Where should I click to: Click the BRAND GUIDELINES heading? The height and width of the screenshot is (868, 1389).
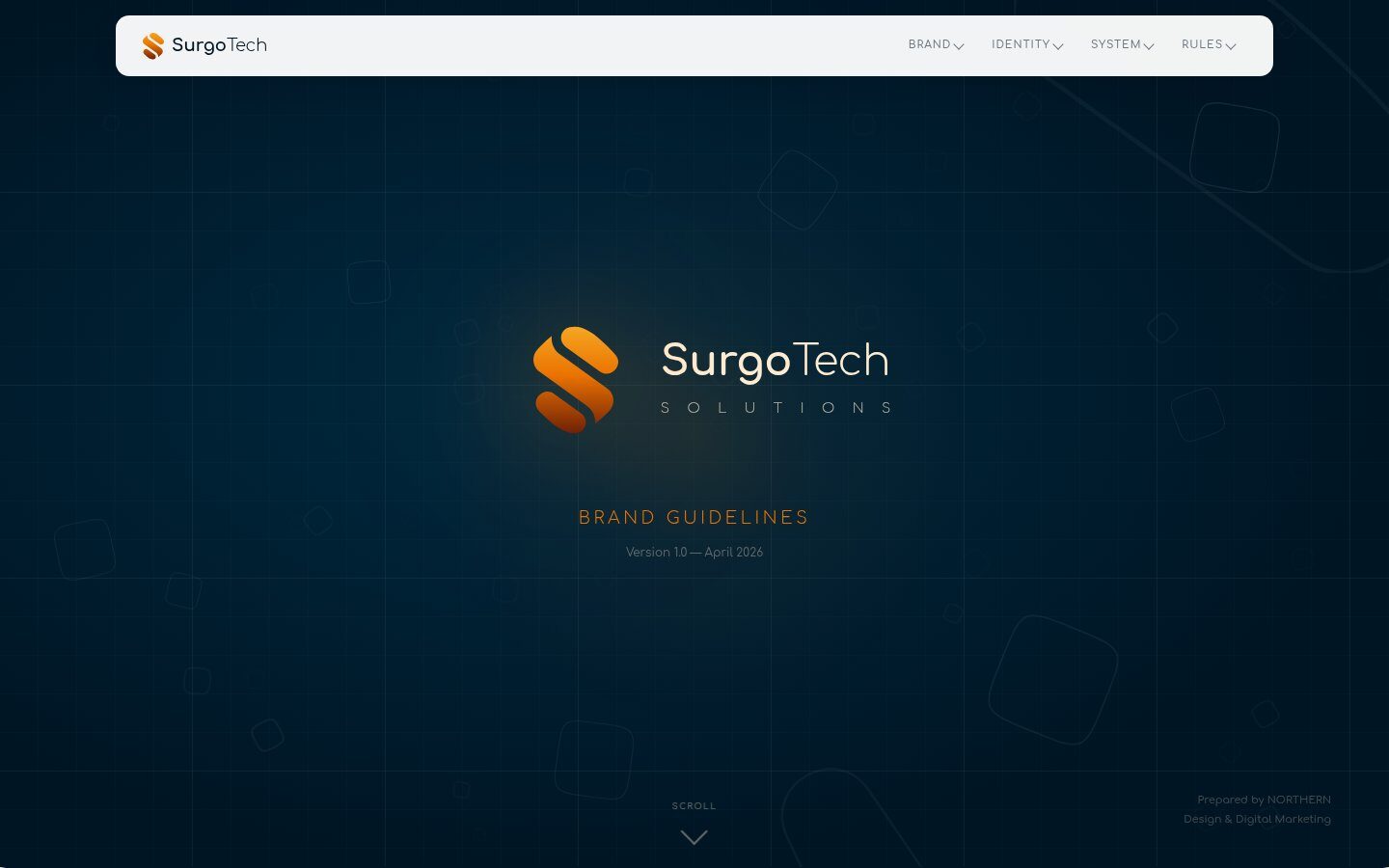694,517
